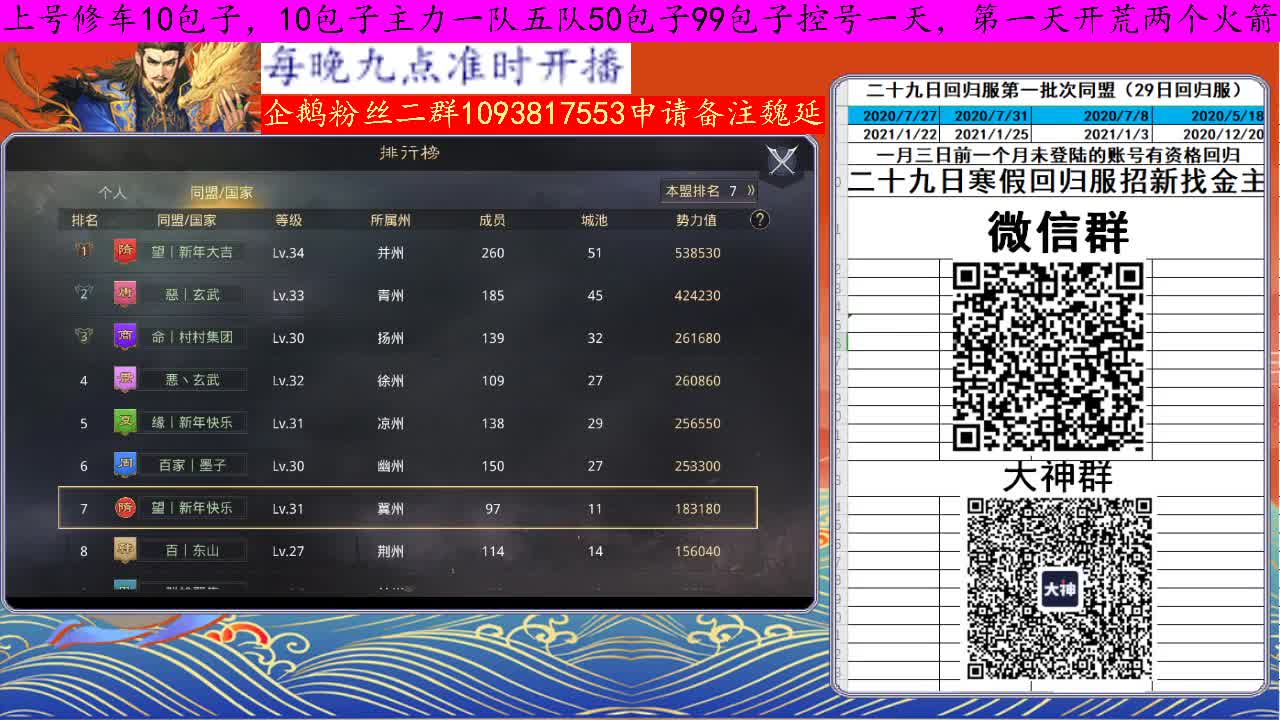
Task: Click power value 538530
Action: [697, 253]
